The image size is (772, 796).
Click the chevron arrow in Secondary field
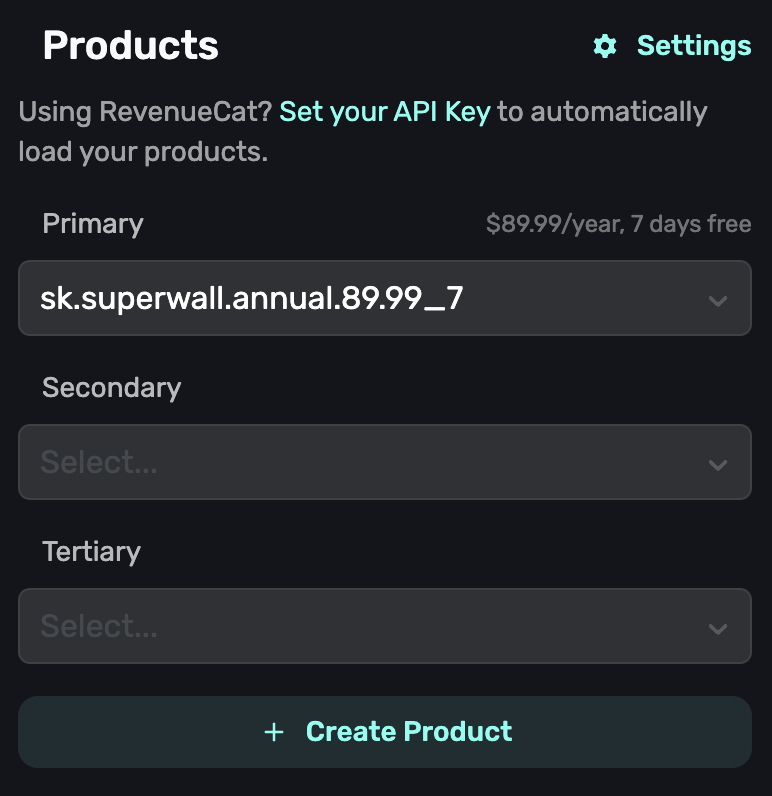coord(717,464)
